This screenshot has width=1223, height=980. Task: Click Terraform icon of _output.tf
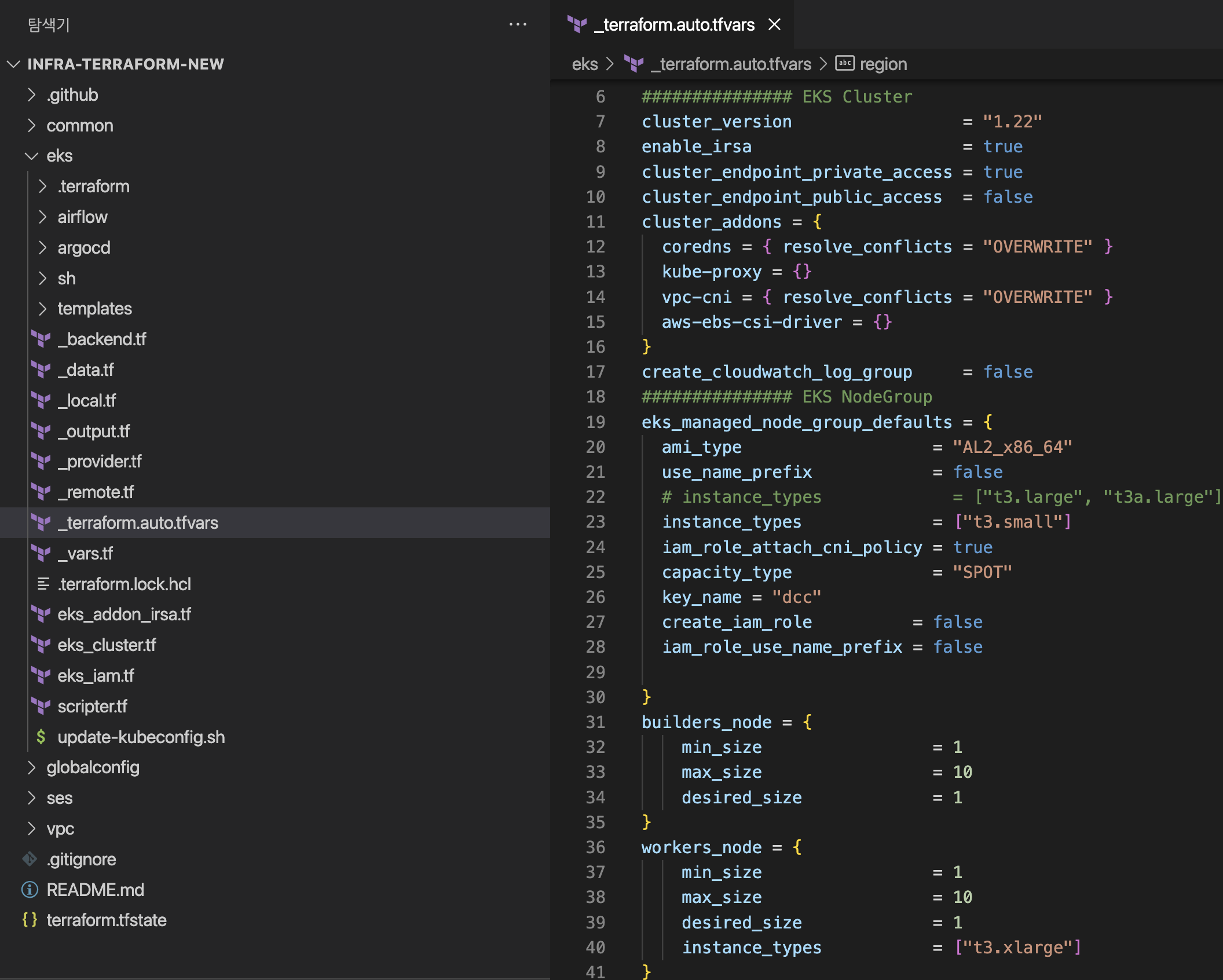click(41, 431)
